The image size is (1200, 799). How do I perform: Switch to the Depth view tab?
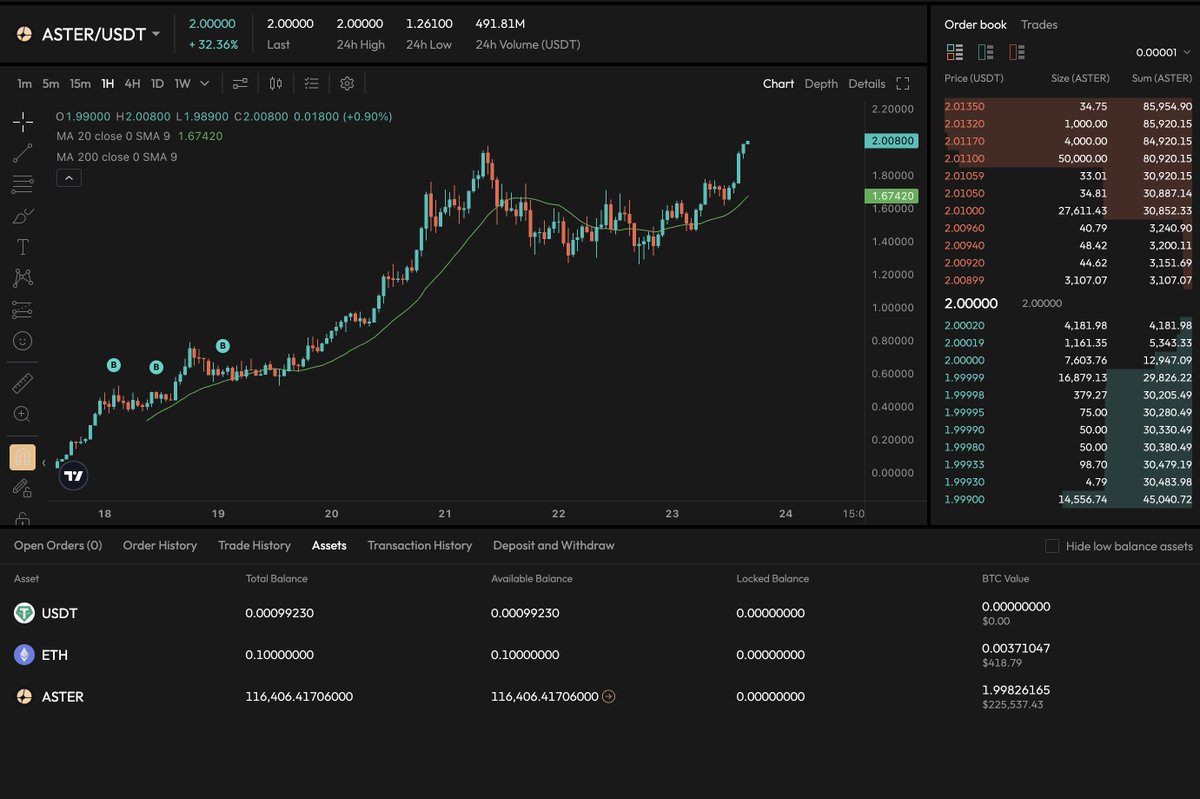821,84
